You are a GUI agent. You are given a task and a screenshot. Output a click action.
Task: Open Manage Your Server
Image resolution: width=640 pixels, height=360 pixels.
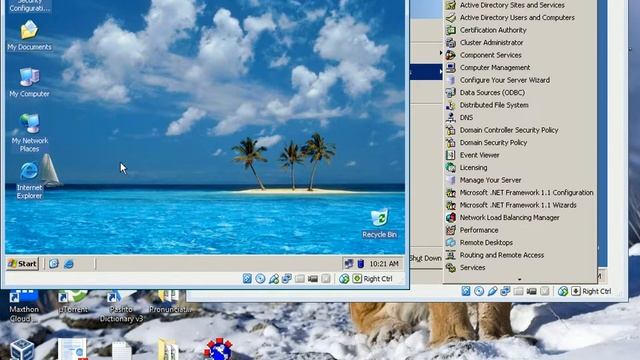point(520,180)
